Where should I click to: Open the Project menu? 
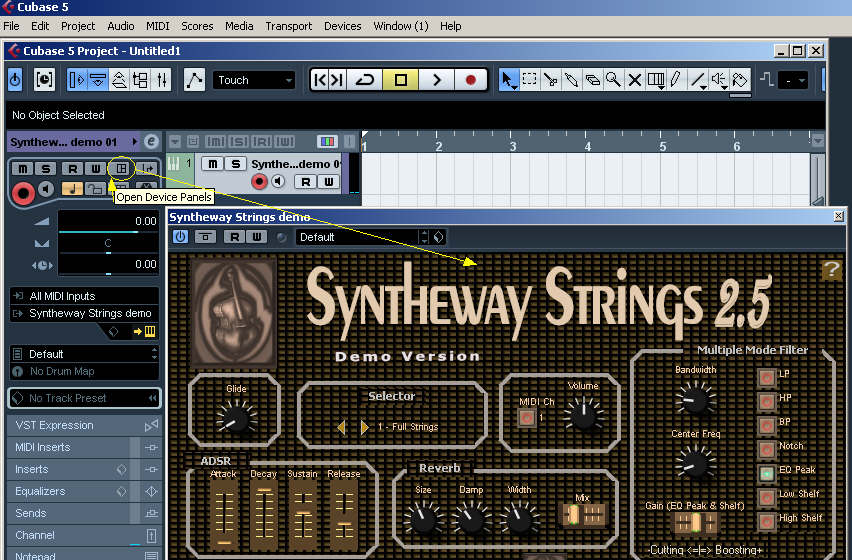coord(78,26)
